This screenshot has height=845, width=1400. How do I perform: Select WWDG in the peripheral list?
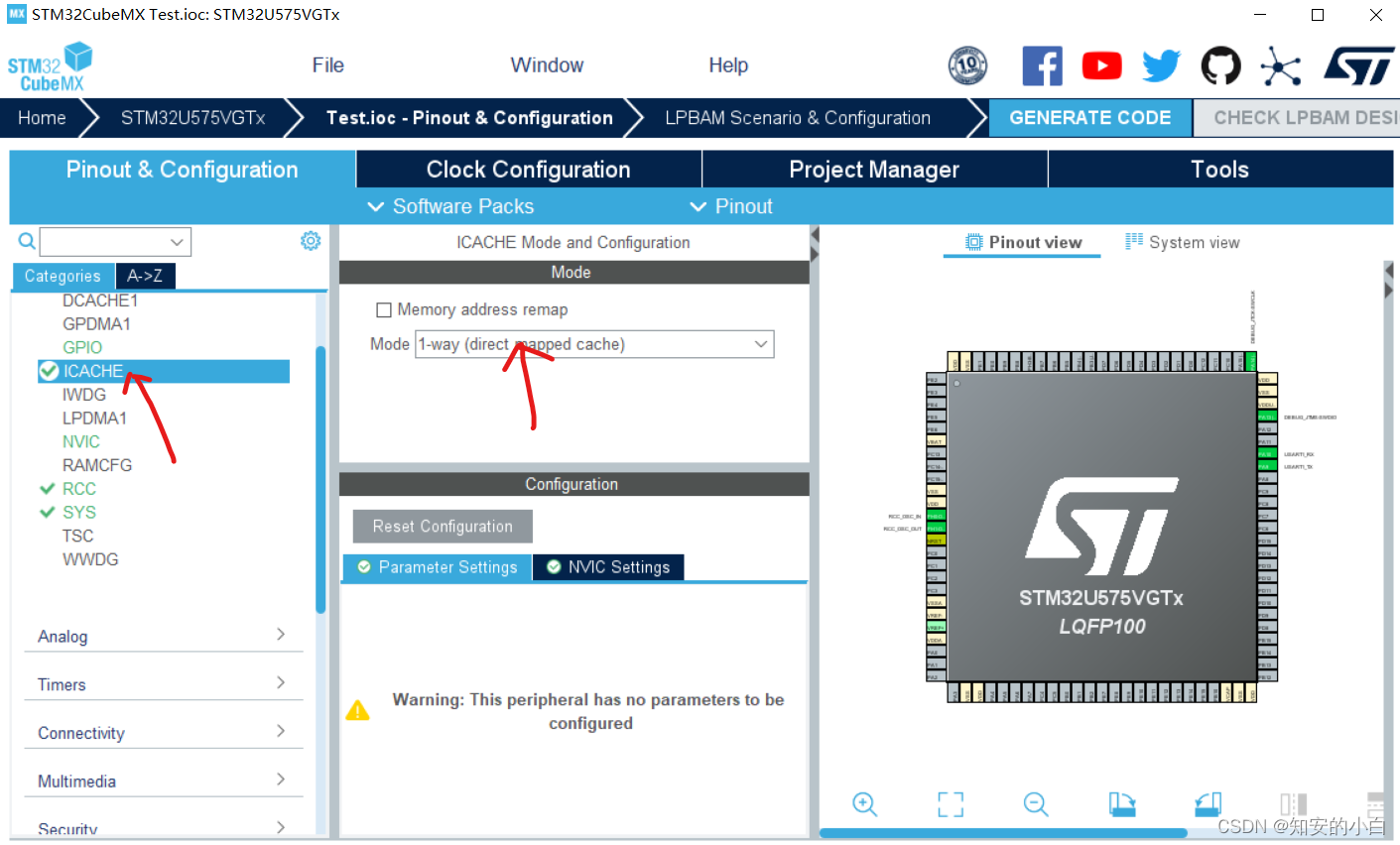(90, 559)
